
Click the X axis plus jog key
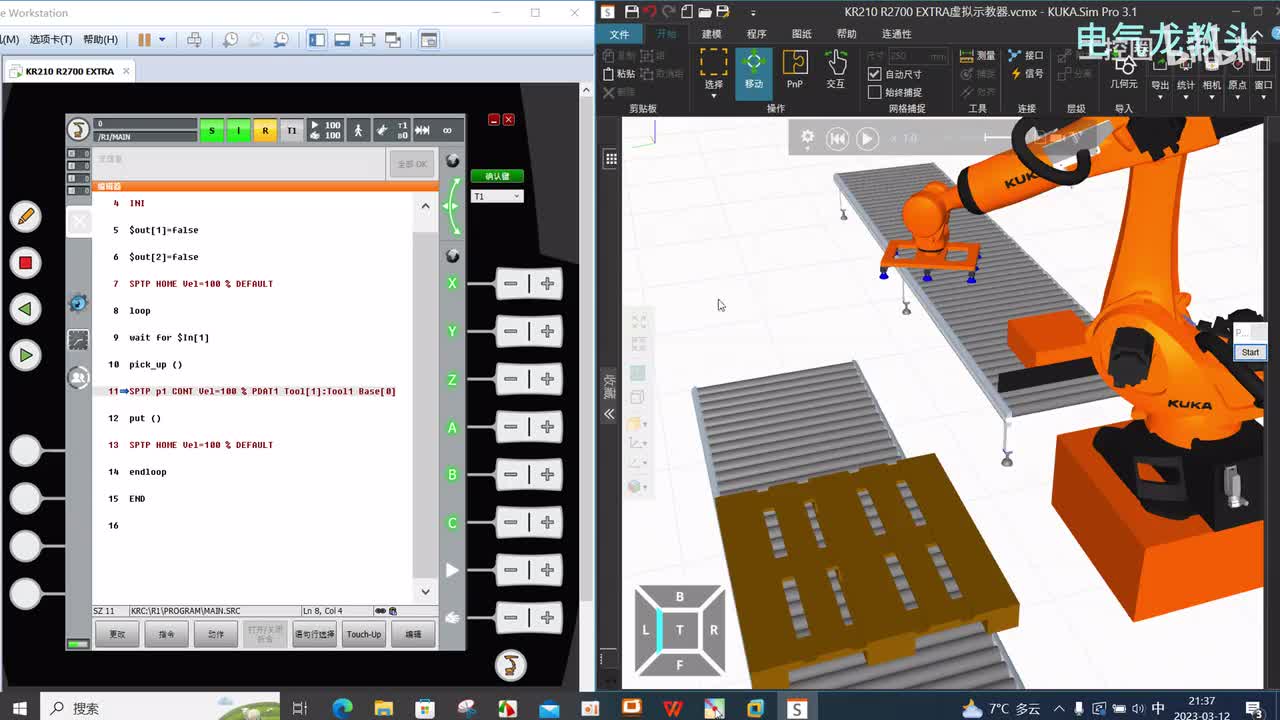tap(547, 284)
